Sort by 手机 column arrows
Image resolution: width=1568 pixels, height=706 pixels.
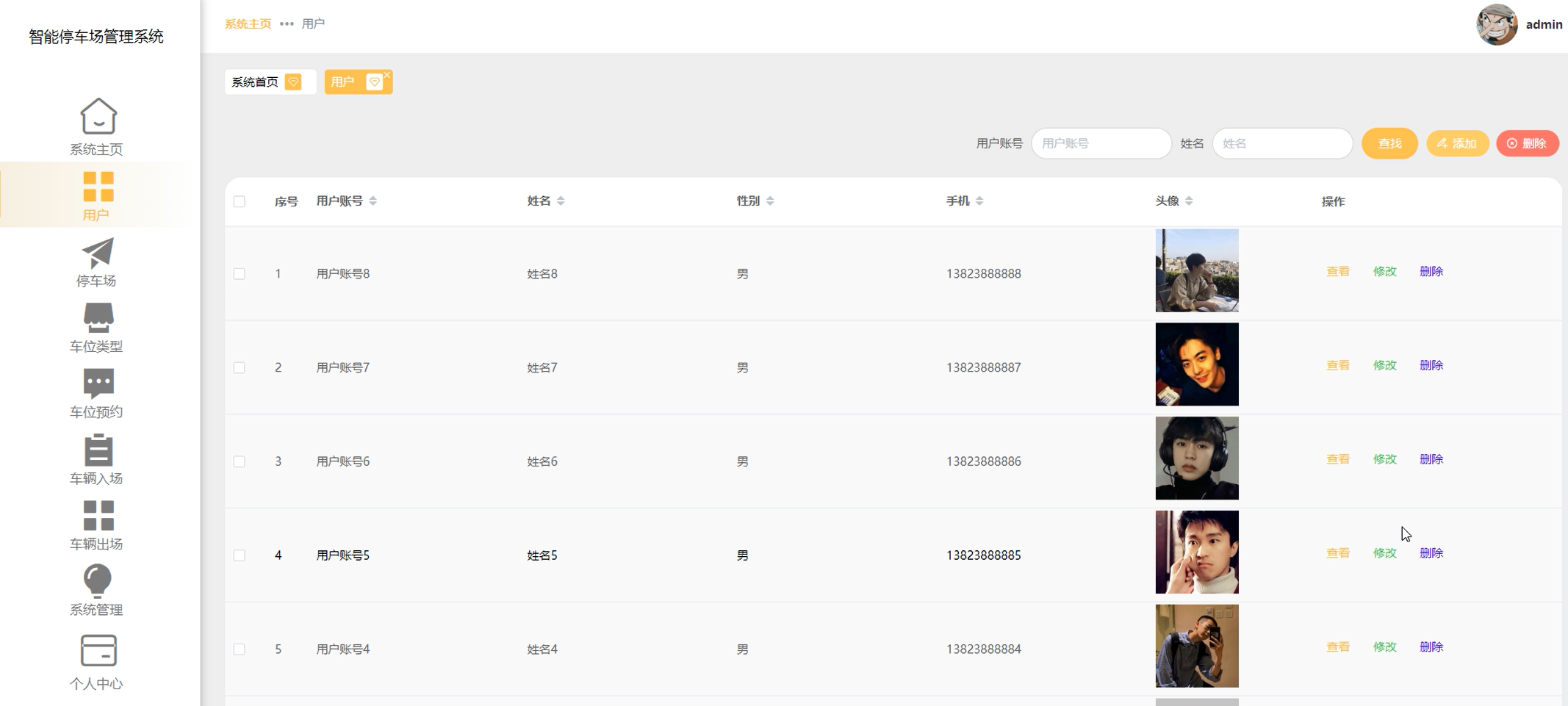click(979, 201)
